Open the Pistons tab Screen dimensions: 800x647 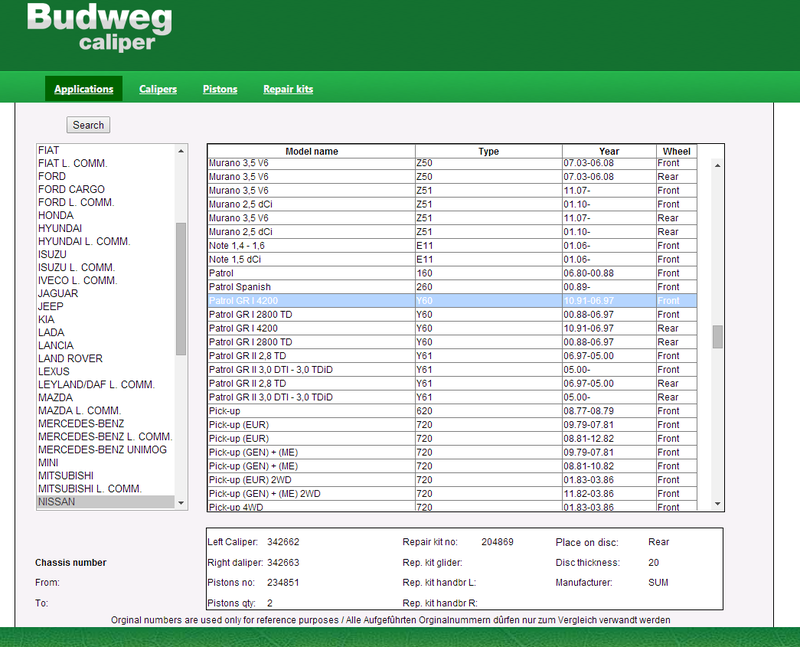tap(220, 89)
